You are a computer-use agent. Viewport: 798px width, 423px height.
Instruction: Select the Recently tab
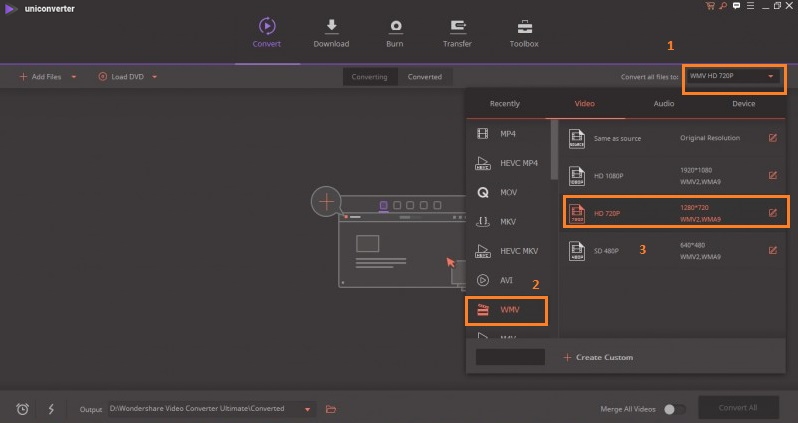(505, 103)
